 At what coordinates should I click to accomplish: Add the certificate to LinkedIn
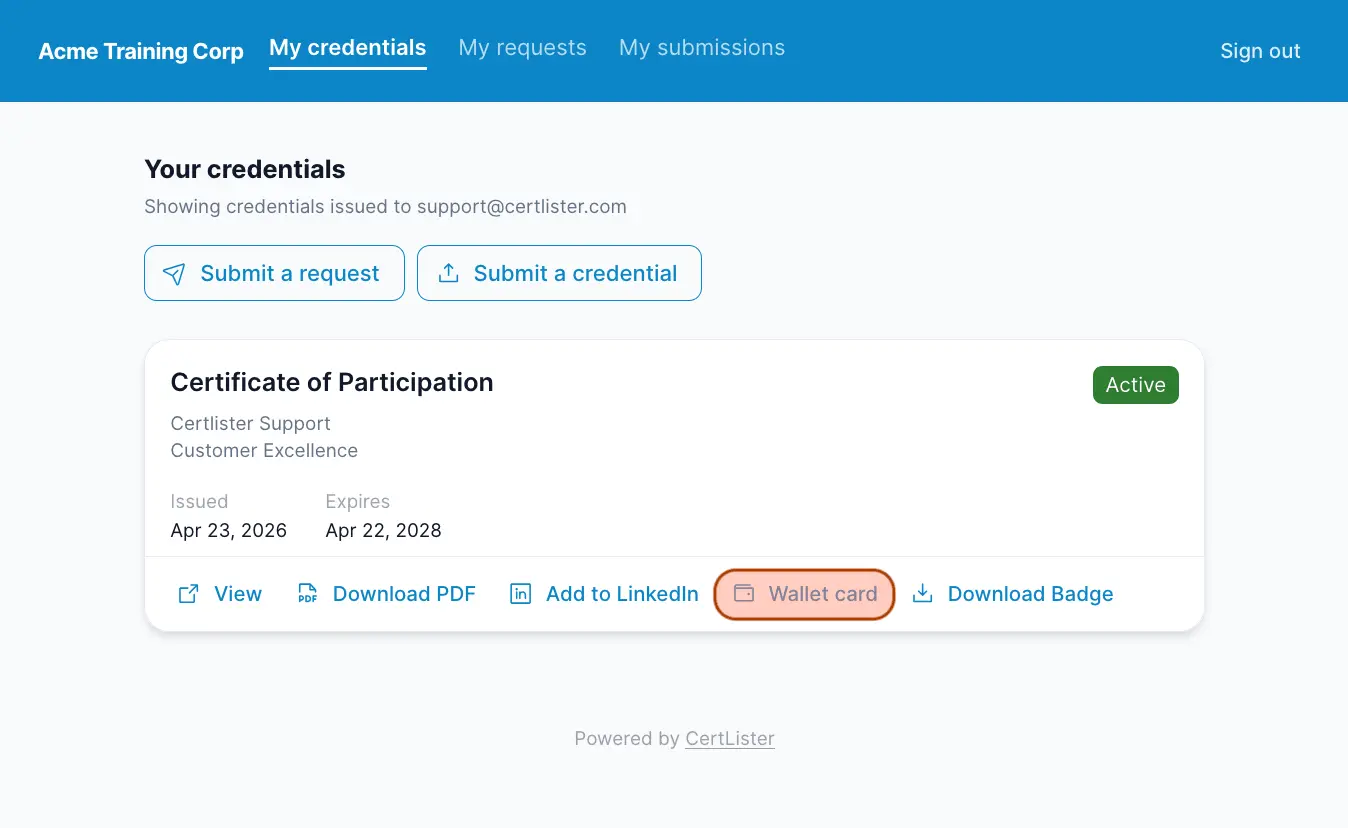(621, 593)
